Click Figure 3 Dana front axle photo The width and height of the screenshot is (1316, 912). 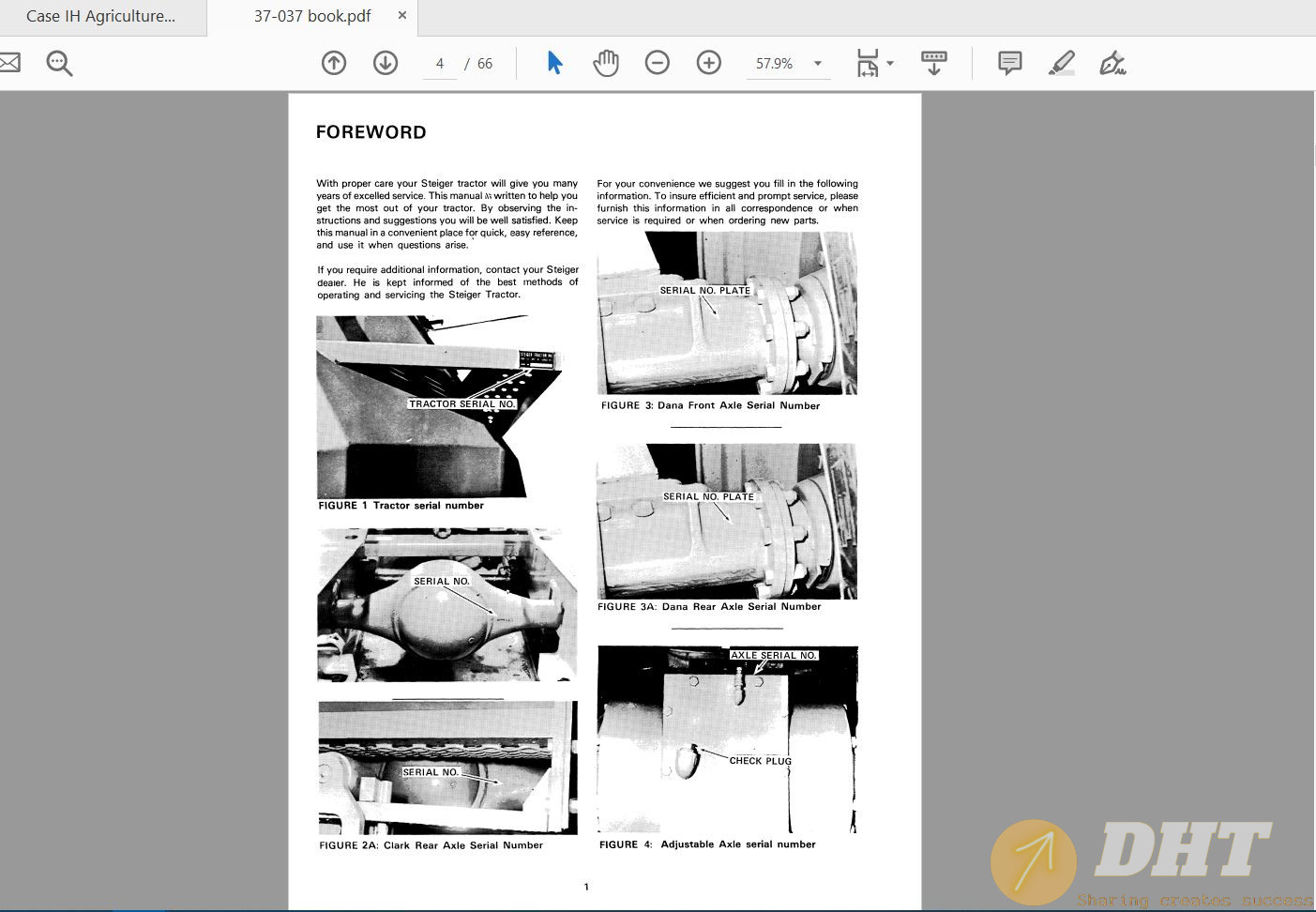[x=727, y=312]
